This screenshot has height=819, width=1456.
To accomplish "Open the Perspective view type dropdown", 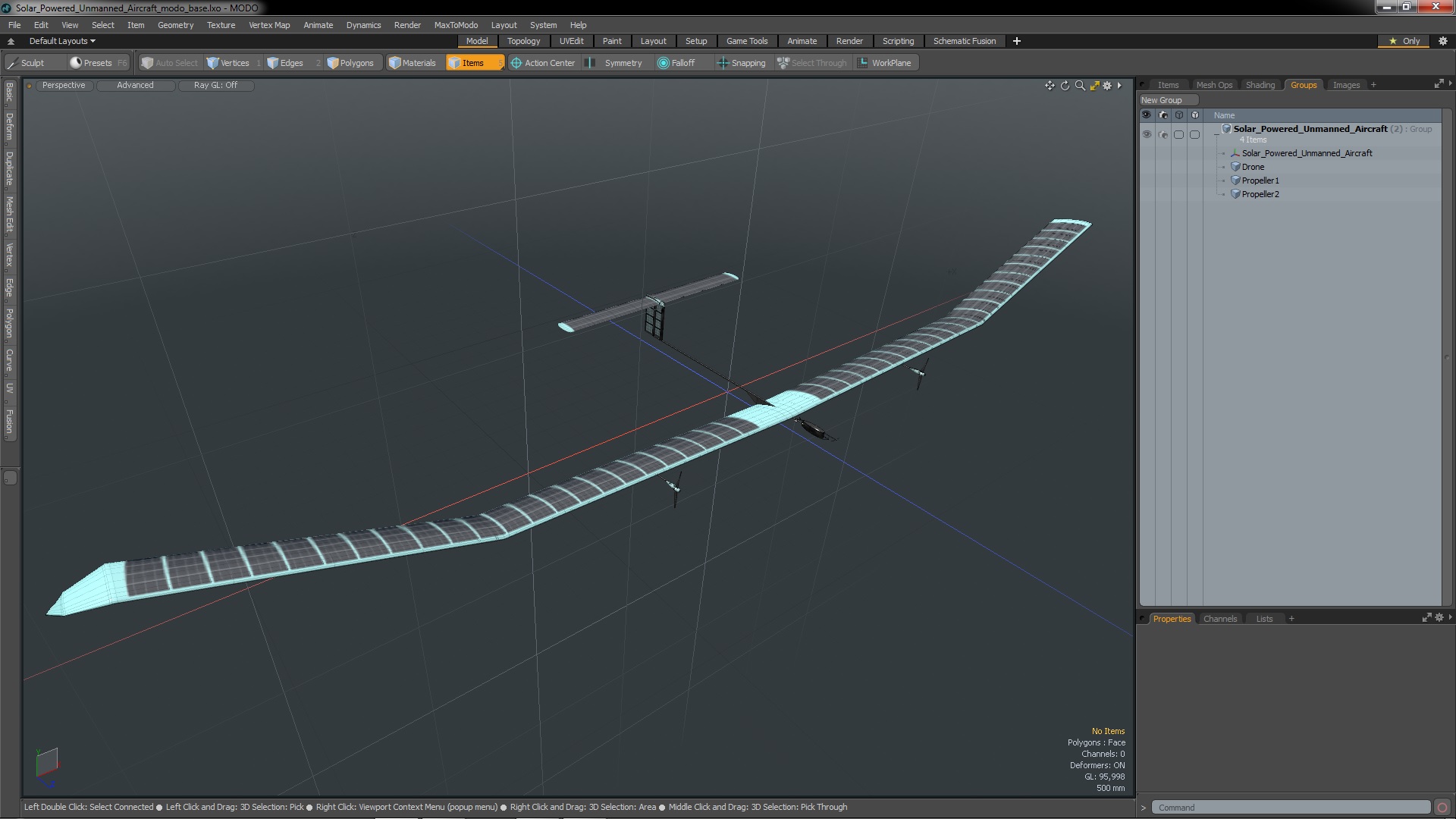I will click(x=64, y=86).
